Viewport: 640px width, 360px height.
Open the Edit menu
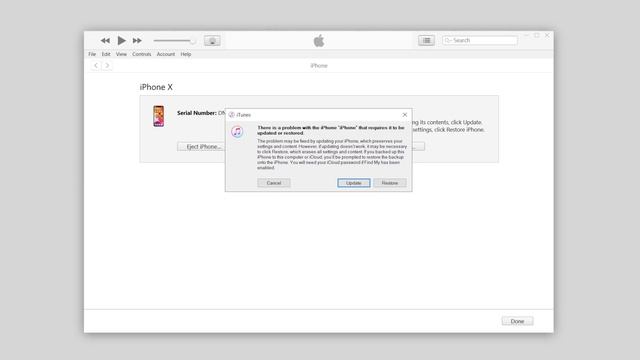106,54
